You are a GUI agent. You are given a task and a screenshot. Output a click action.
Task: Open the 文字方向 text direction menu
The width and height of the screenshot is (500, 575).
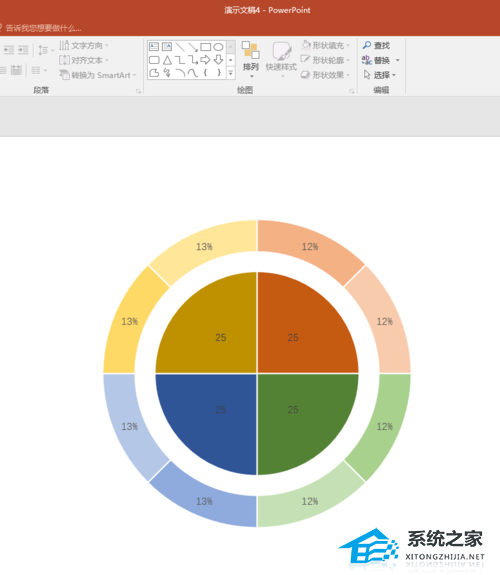[84, 45]
